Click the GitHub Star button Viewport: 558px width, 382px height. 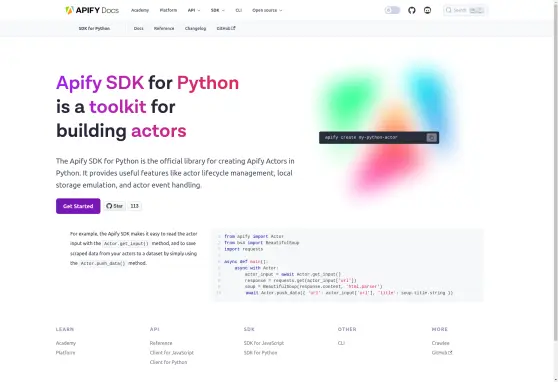click(115, 206)
